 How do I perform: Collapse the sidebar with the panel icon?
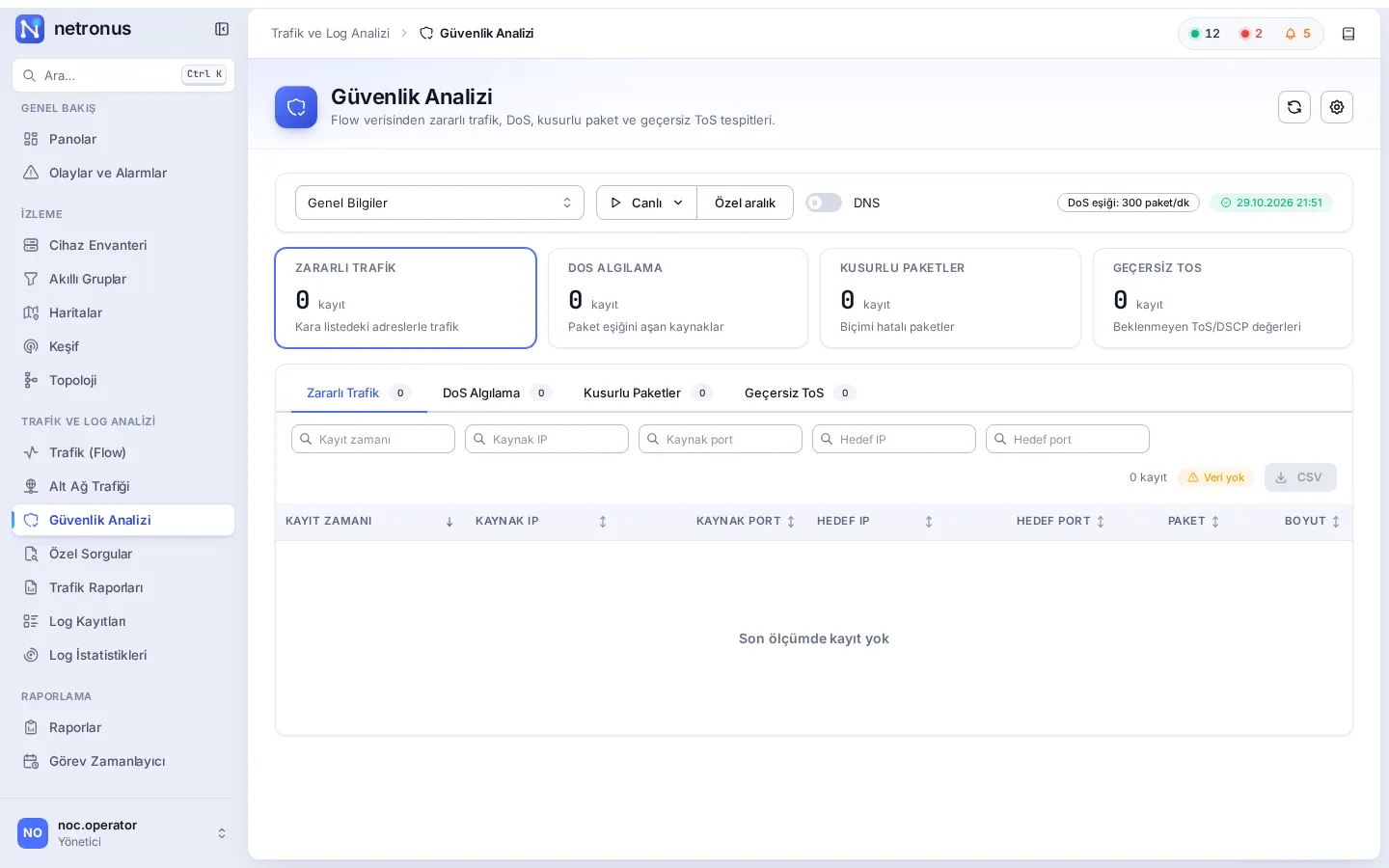pyautogui.click(x=222, y=29)
